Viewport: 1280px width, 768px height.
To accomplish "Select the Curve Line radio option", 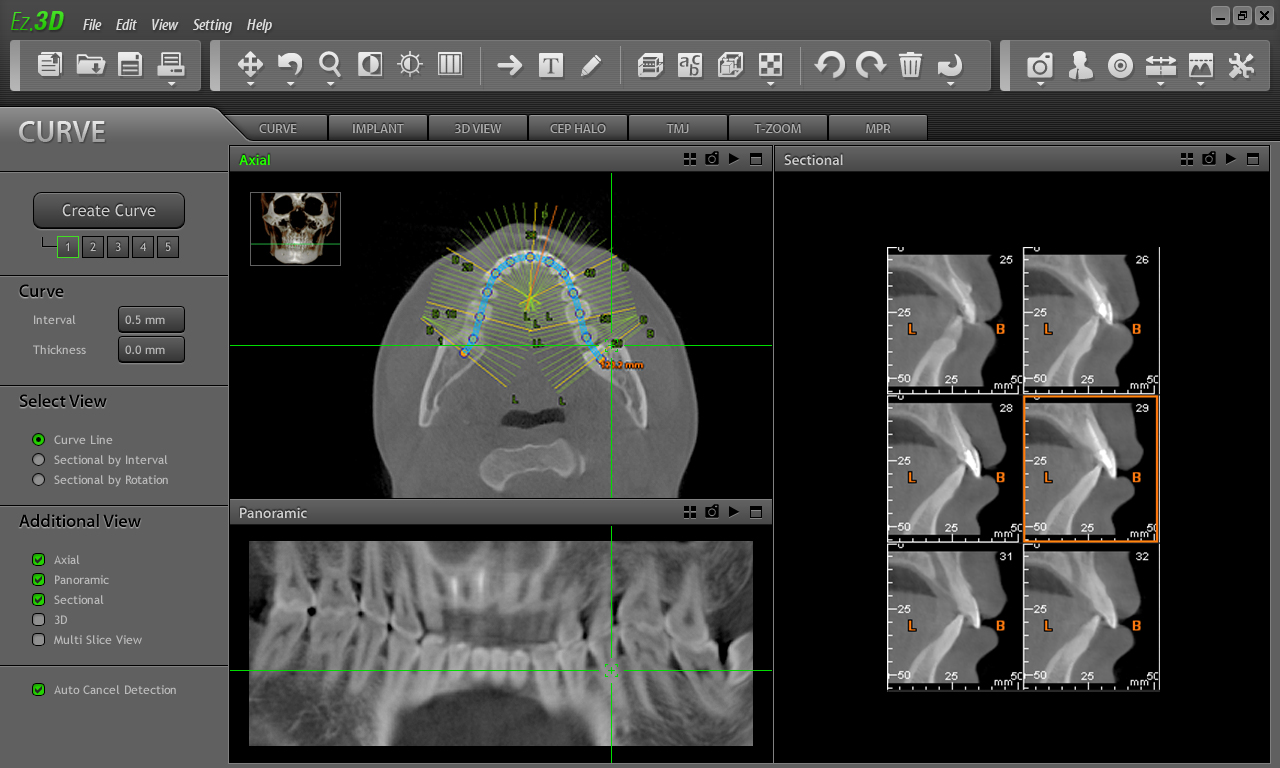I will (39, 439).
